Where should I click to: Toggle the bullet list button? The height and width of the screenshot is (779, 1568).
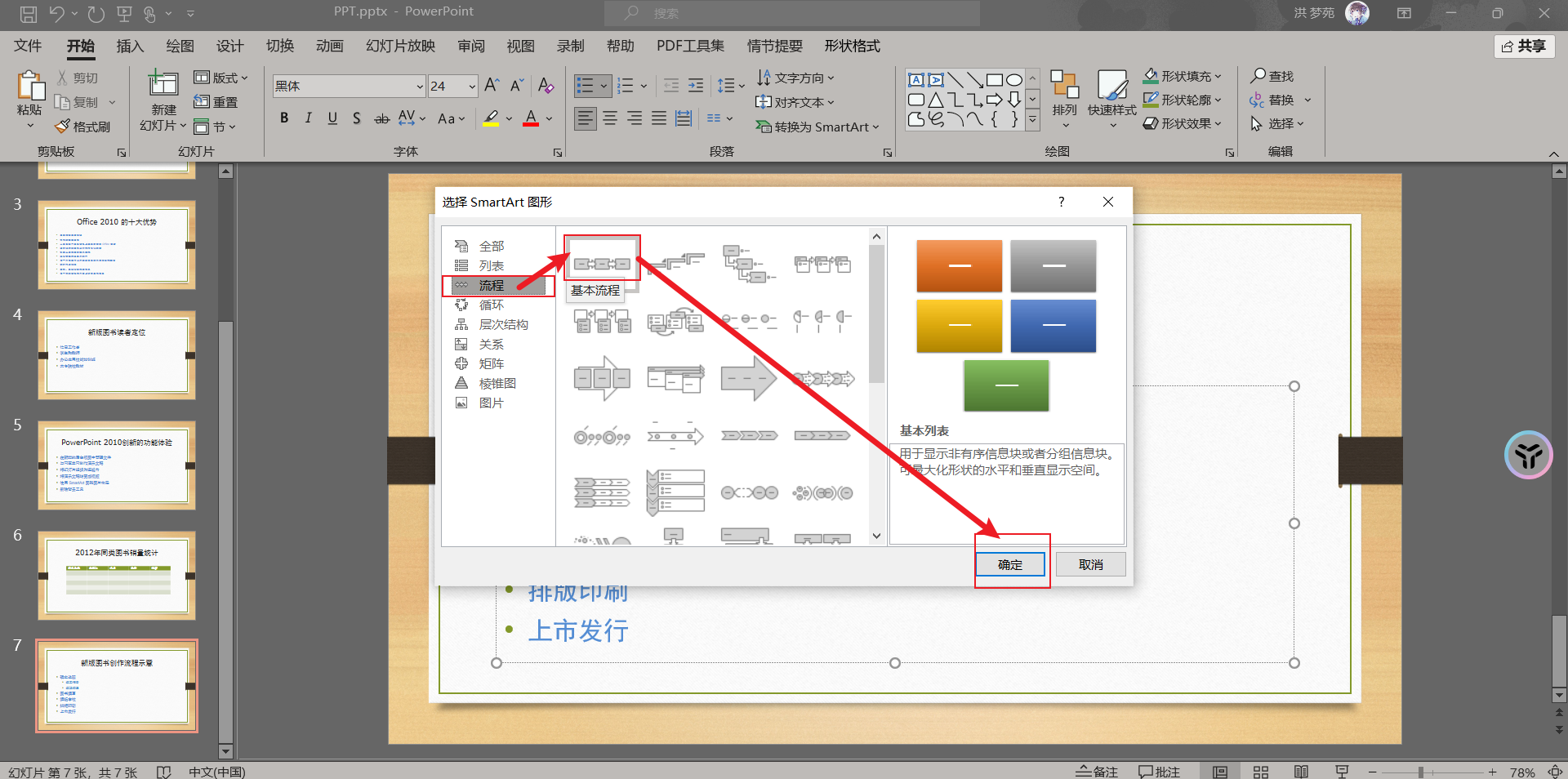(x=586, y=86)
